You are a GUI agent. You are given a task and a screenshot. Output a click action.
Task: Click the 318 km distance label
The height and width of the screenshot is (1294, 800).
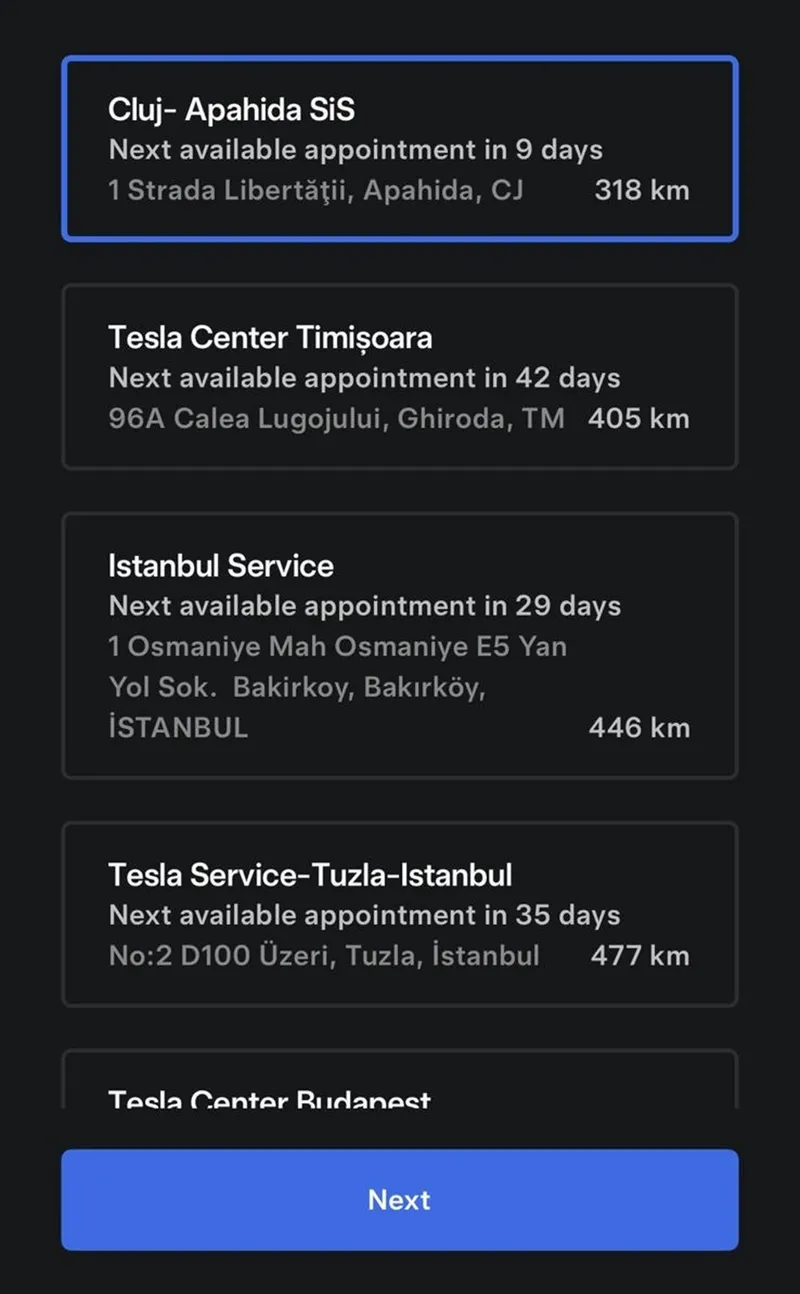(641, 190)
